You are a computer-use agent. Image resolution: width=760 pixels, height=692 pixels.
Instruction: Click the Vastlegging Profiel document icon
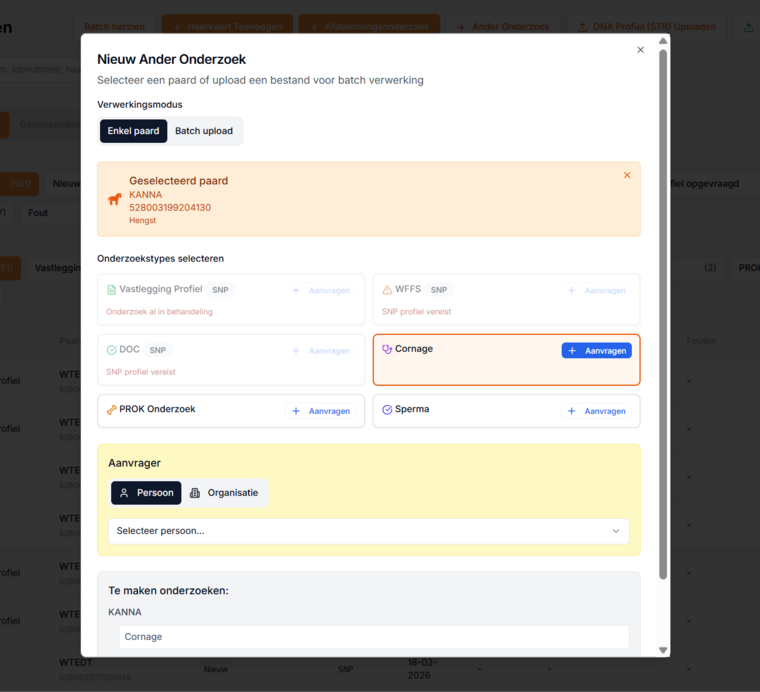tap(111, 290)
